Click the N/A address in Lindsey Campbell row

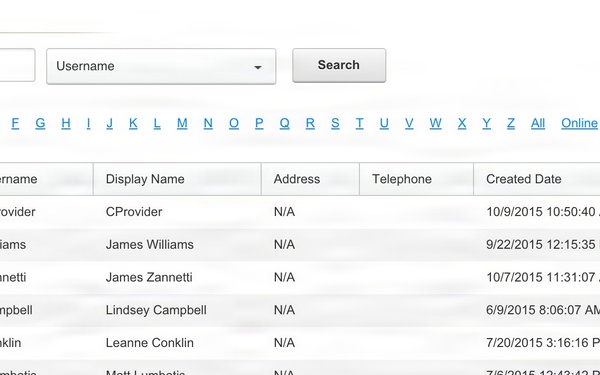point(284,310)
